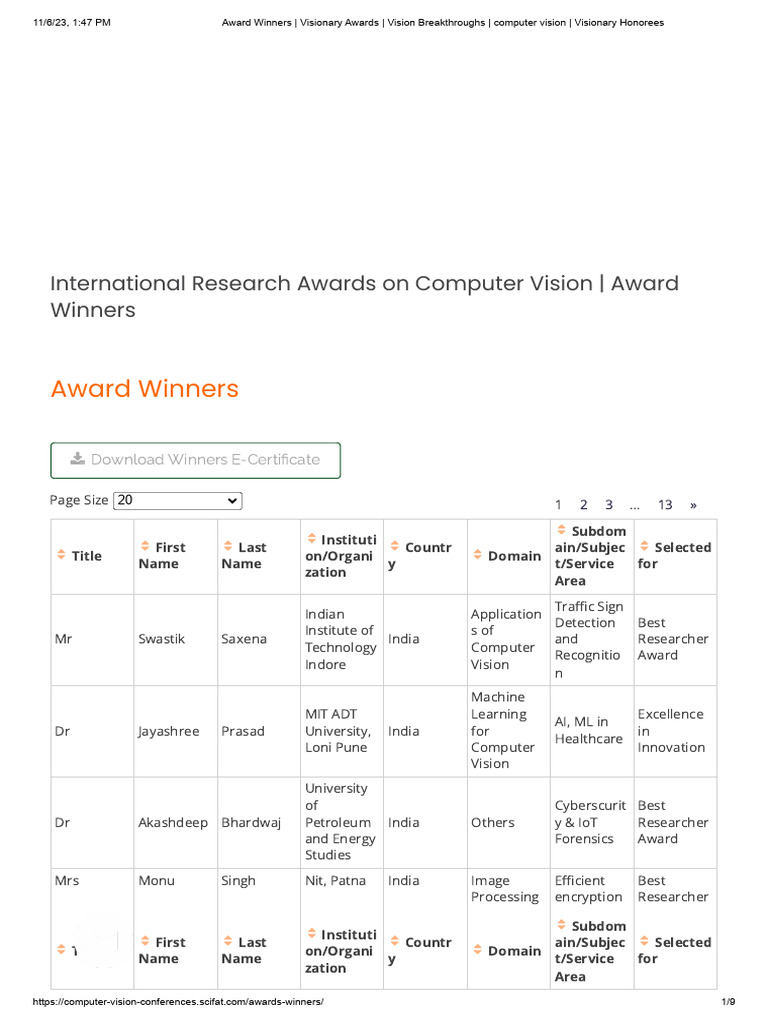Go to page 2 in pagination
This screenshot has height=1024, width=768.
(583, 505)
